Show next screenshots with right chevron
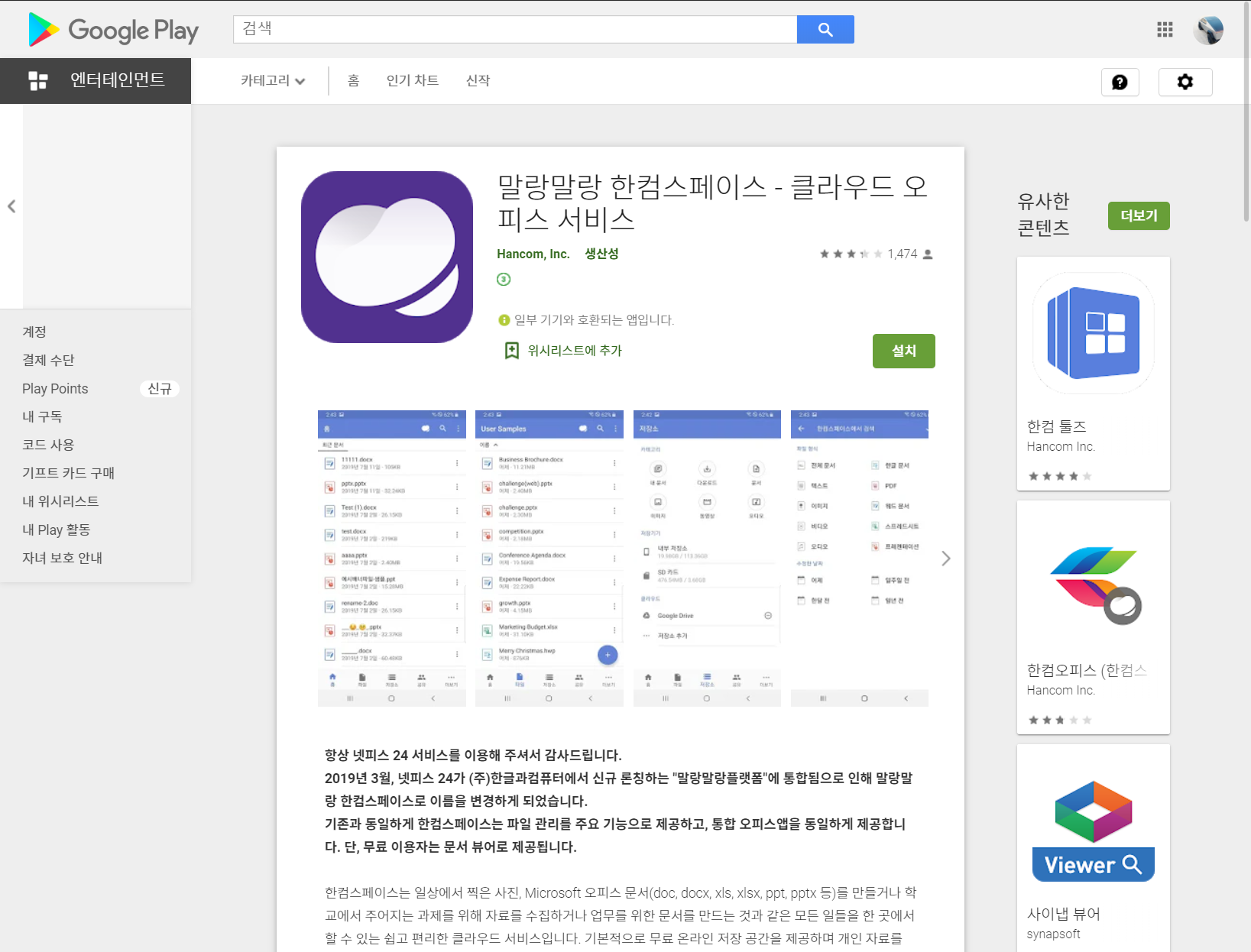Screen dimensions: 1251x952 coord(946,559)
